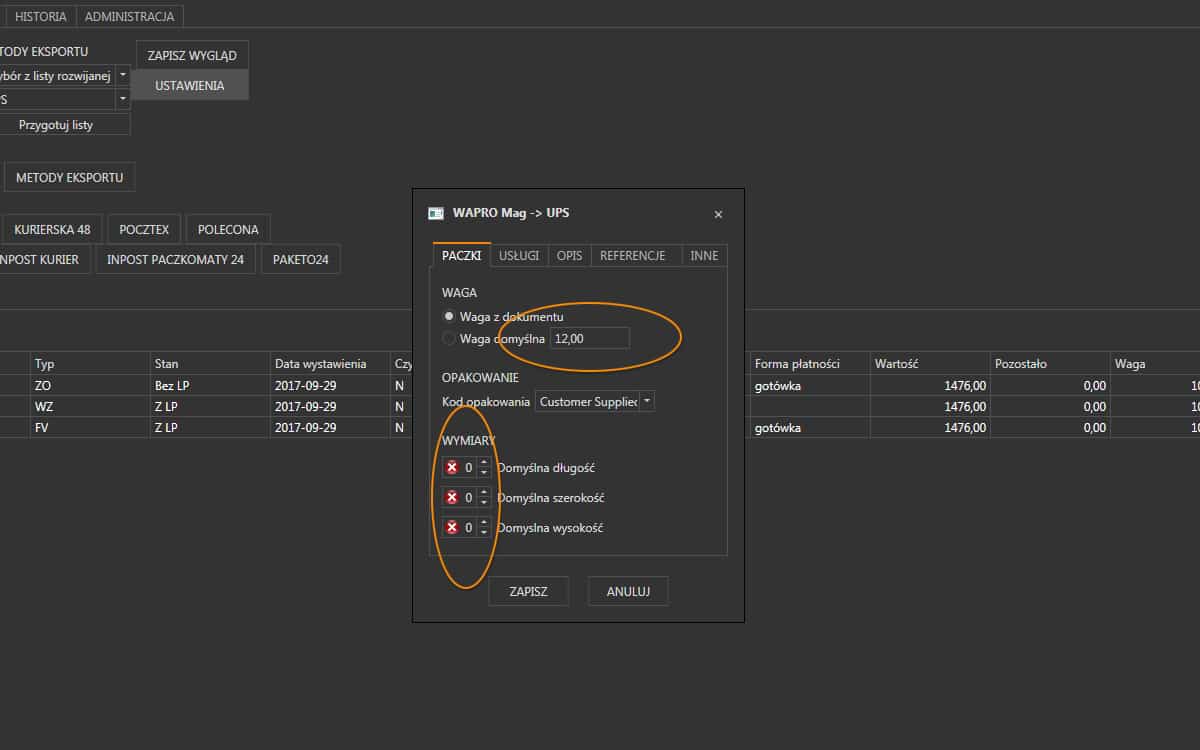1200x750 pixels.
Task: Choose INPOST PACZKOMATY 24
Action: pyautogui.click(x=176, y=259)
